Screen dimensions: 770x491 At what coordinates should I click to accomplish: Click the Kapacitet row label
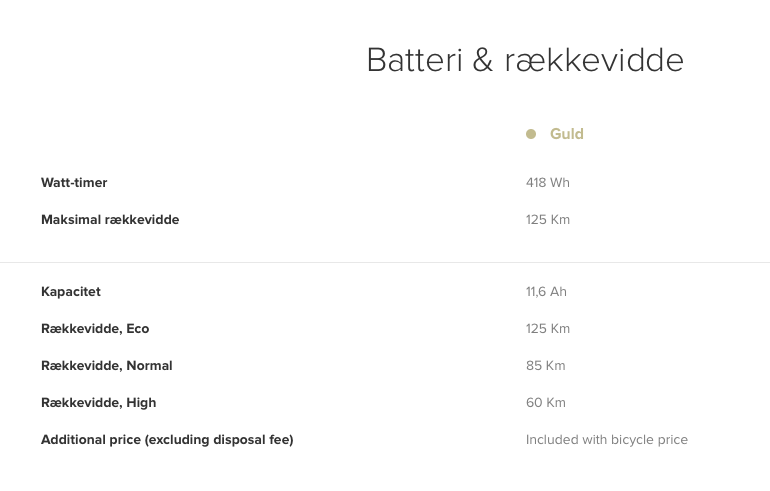coord(71,292)
